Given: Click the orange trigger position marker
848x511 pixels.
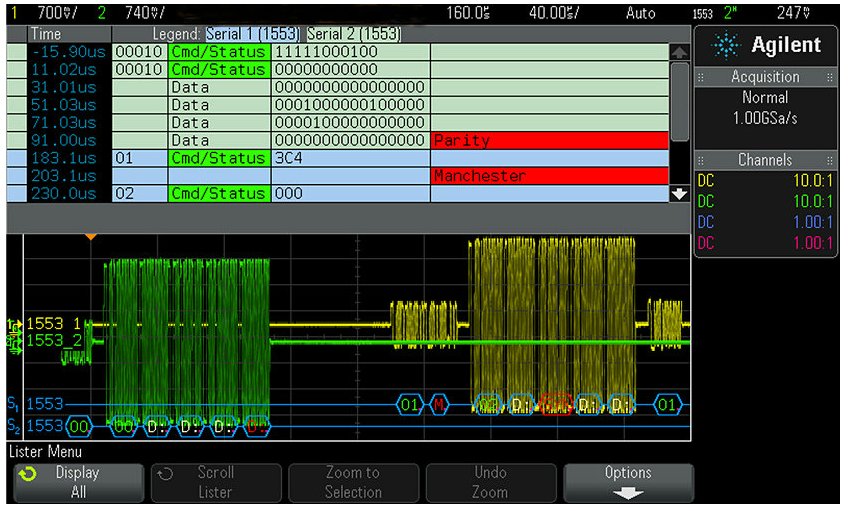Looking at the screenshot, I should tap(91, 237).
